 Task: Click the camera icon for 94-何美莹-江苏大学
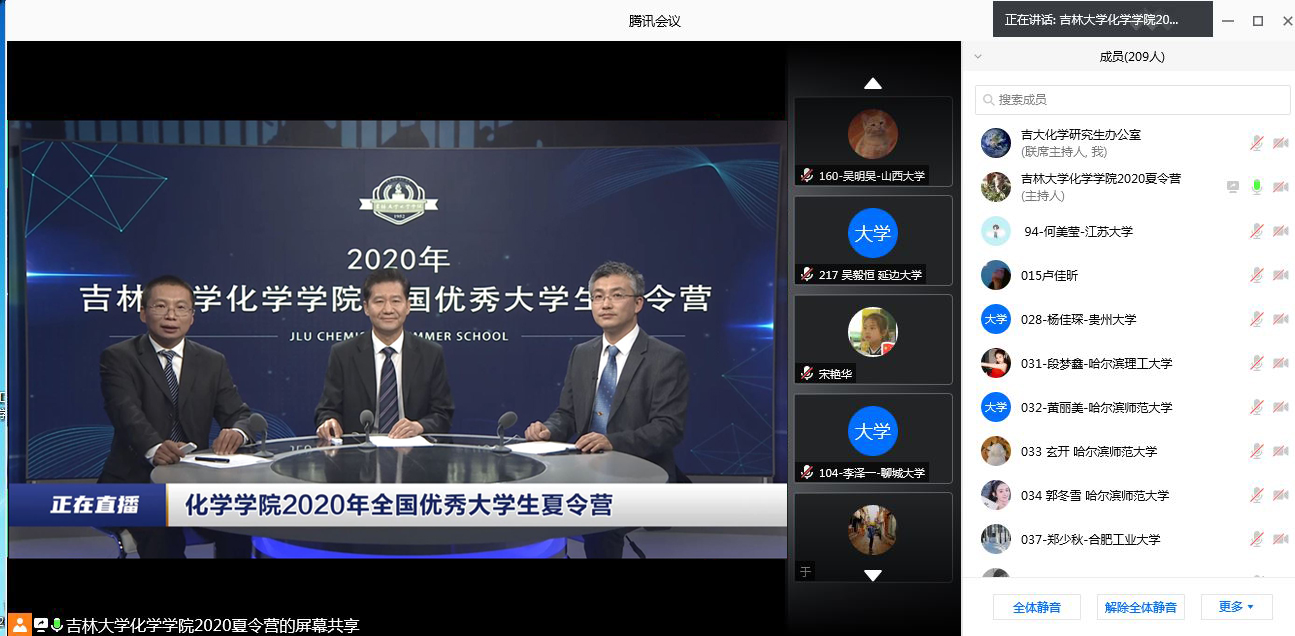(1280, 231)
